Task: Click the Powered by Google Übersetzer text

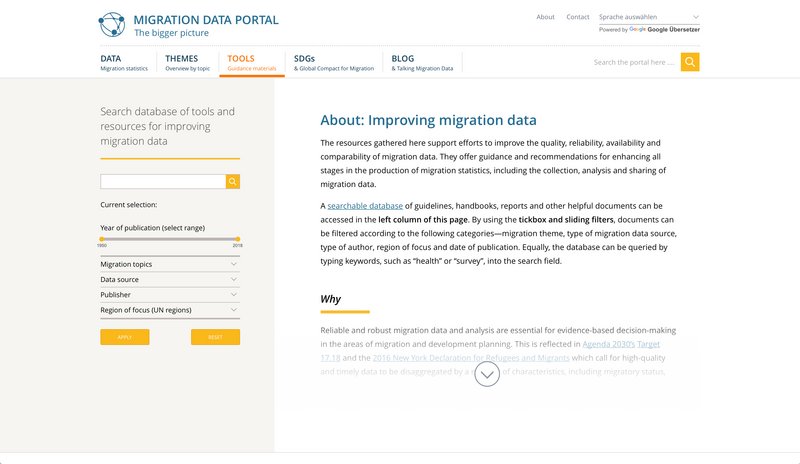Action: (x=649, y=30)
